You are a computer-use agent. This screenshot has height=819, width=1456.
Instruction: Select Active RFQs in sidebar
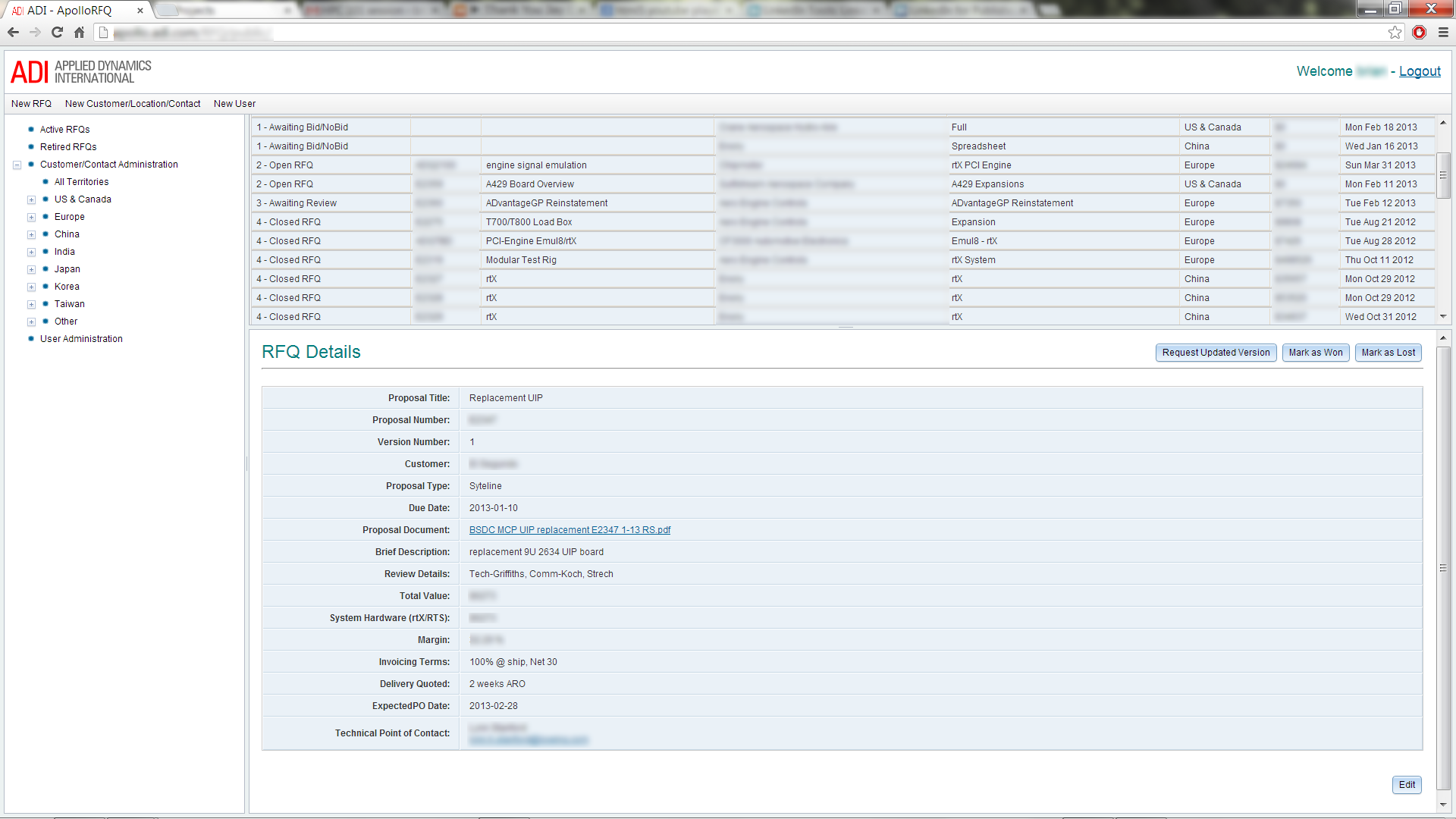click(x=64, y=130)
